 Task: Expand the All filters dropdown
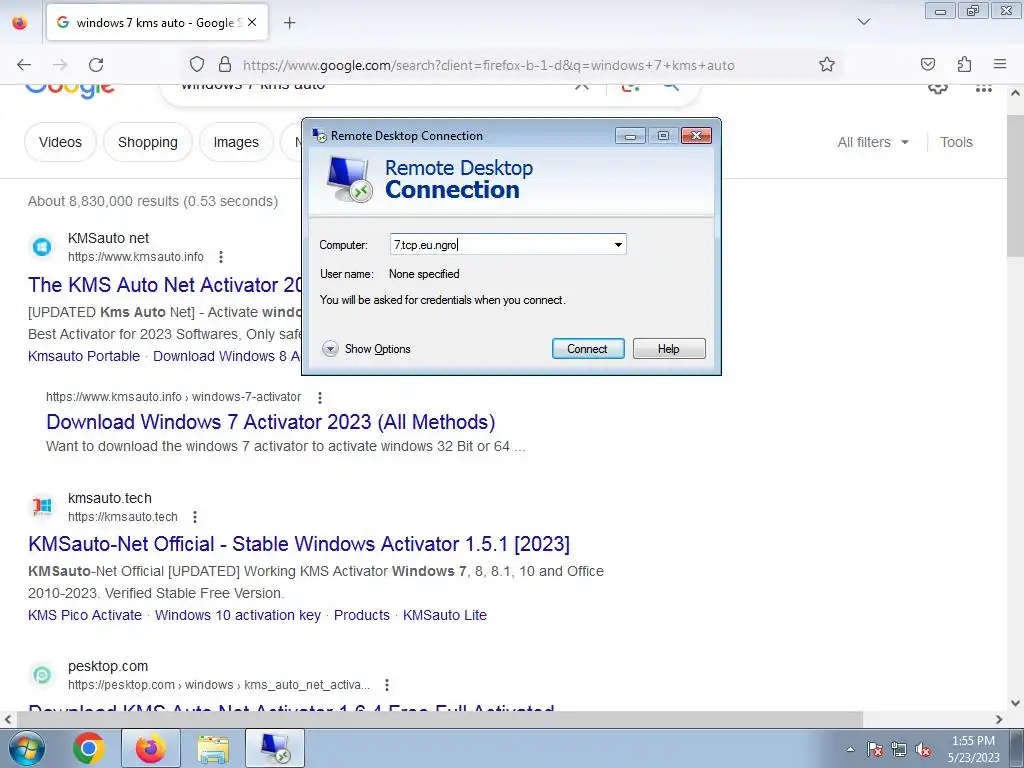873,142
